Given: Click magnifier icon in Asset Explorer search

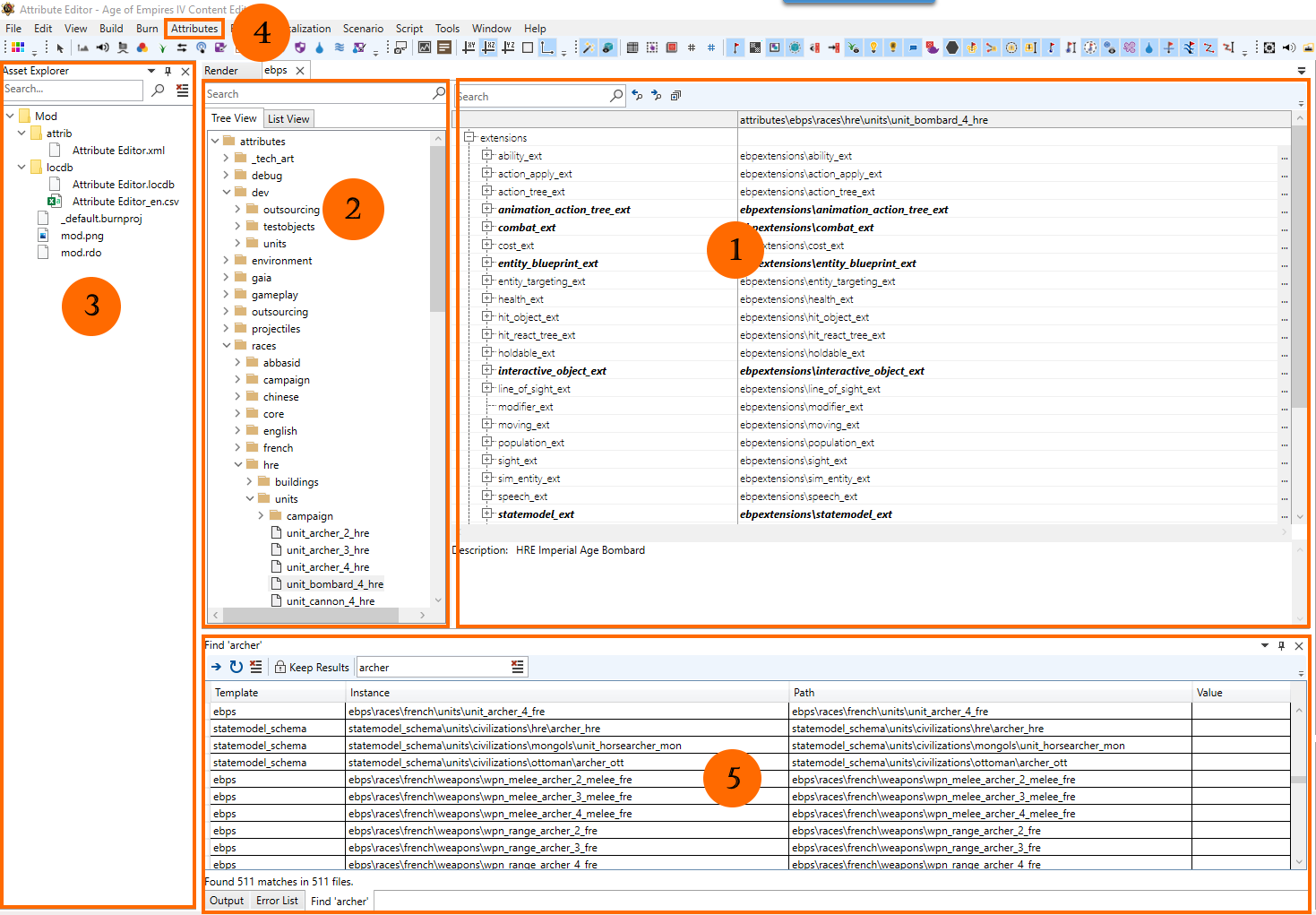Looking at the screenshot, I should pyautogui.click(x=159, y=90).
